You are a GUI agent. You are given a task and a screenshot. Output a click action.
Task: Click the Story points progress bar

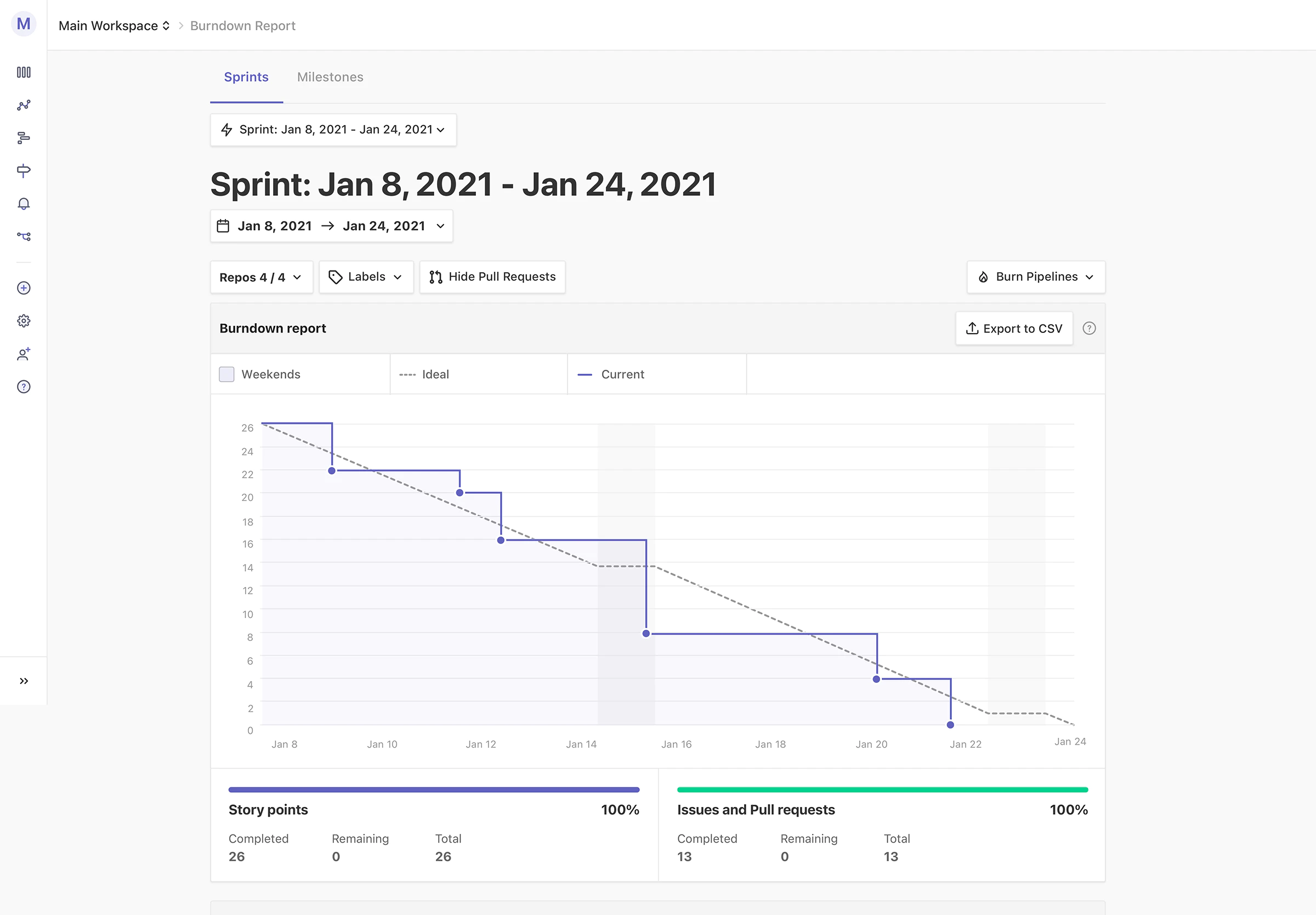click(x=434, y=790)
